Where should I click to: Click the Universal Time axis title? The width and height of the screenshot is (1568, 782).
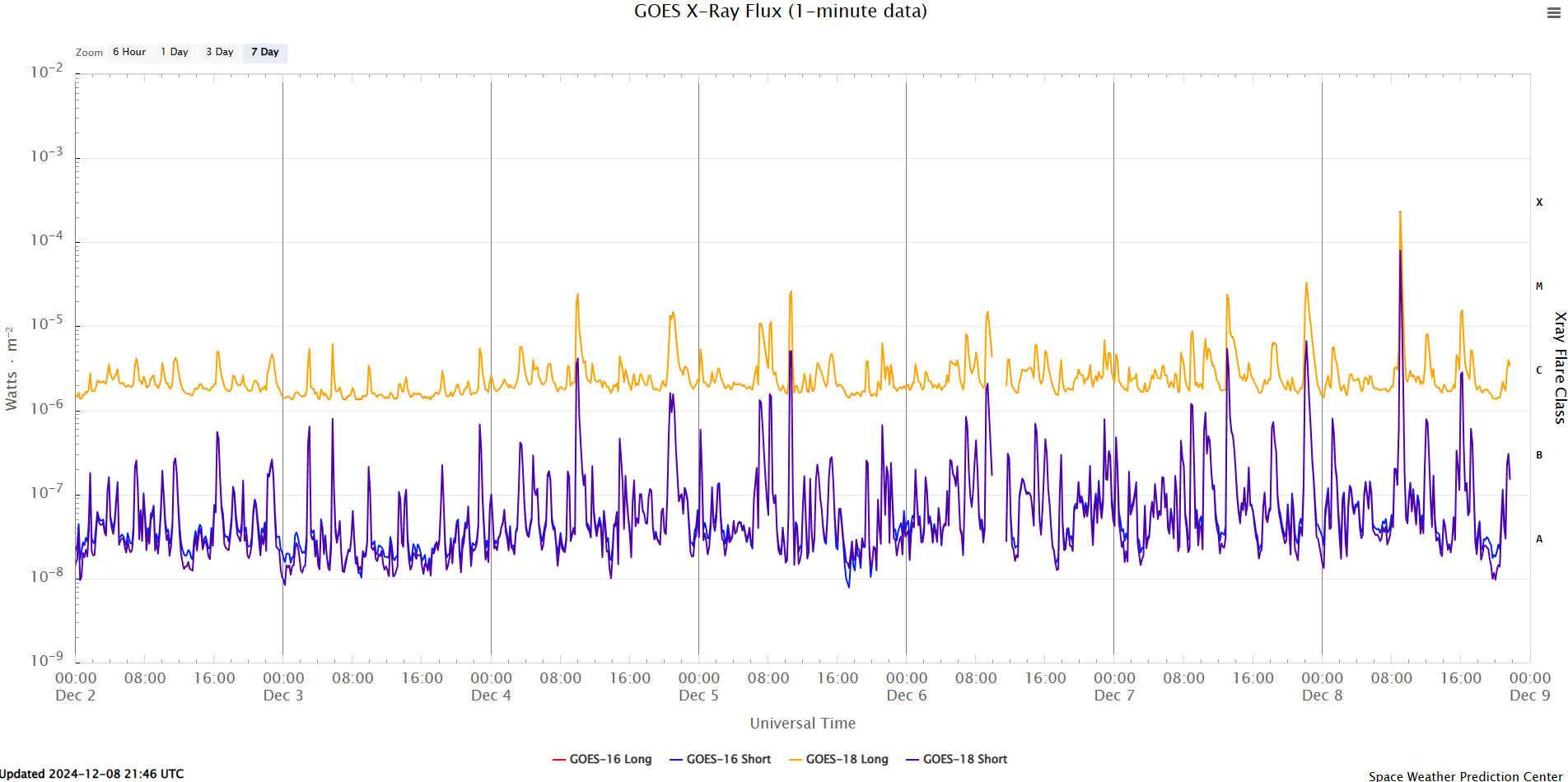(802, 723)
